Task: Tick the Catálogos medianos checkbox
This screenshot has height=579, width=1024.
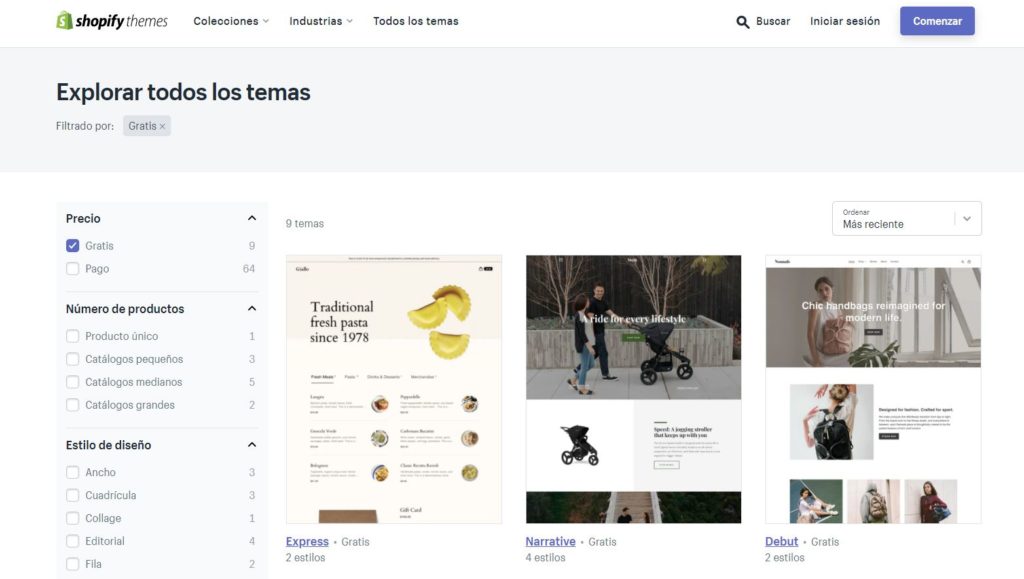Action: [72, 382]
